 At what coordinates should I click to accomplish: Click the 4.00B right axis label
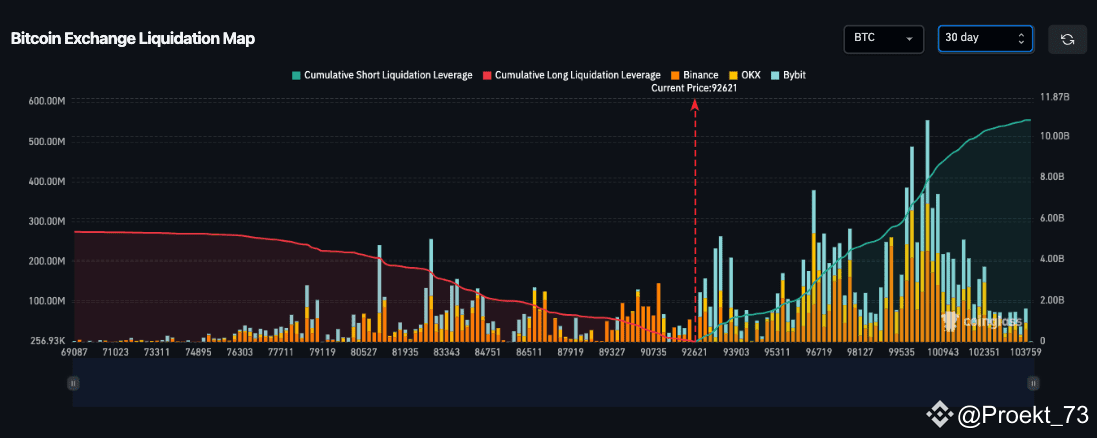click(1053, 259)
